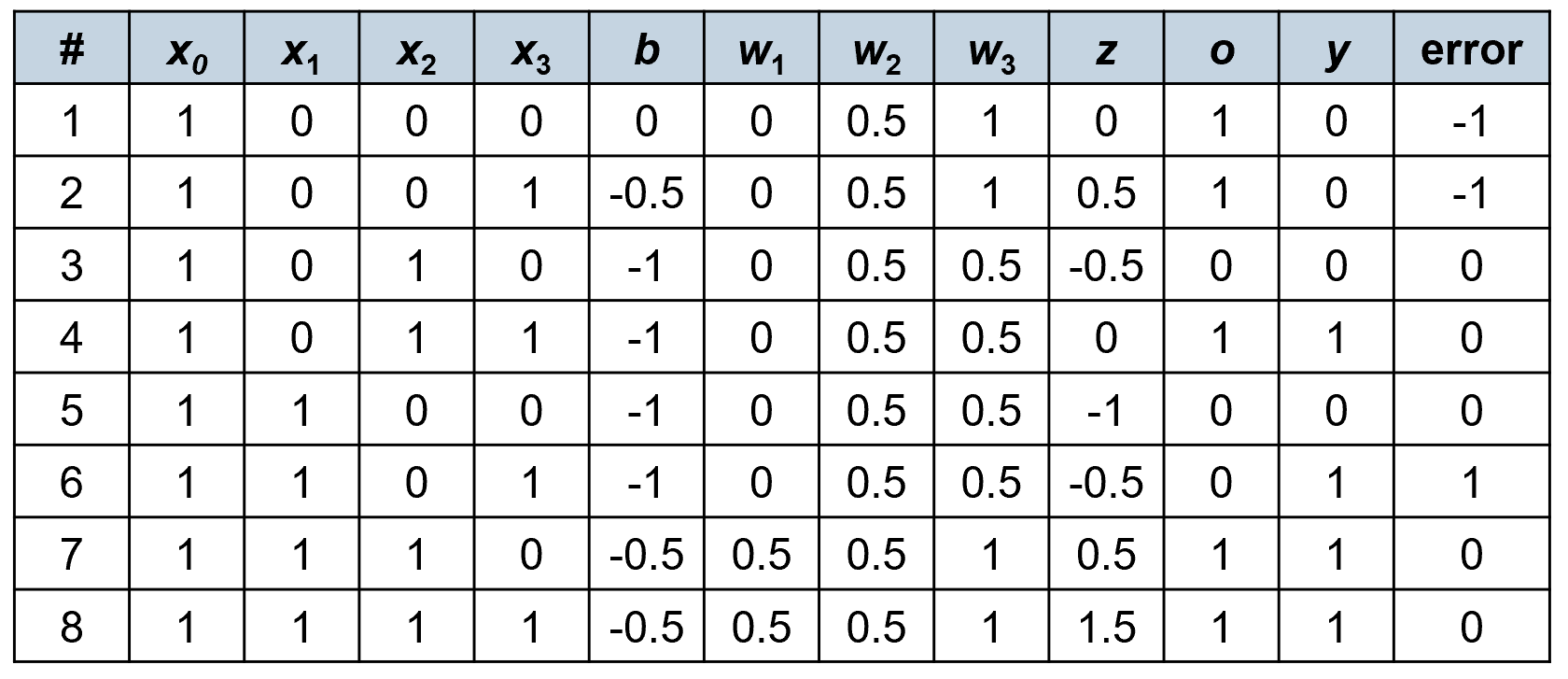
Task: Click the "error" column header
Action: (x=1471, y=49)
